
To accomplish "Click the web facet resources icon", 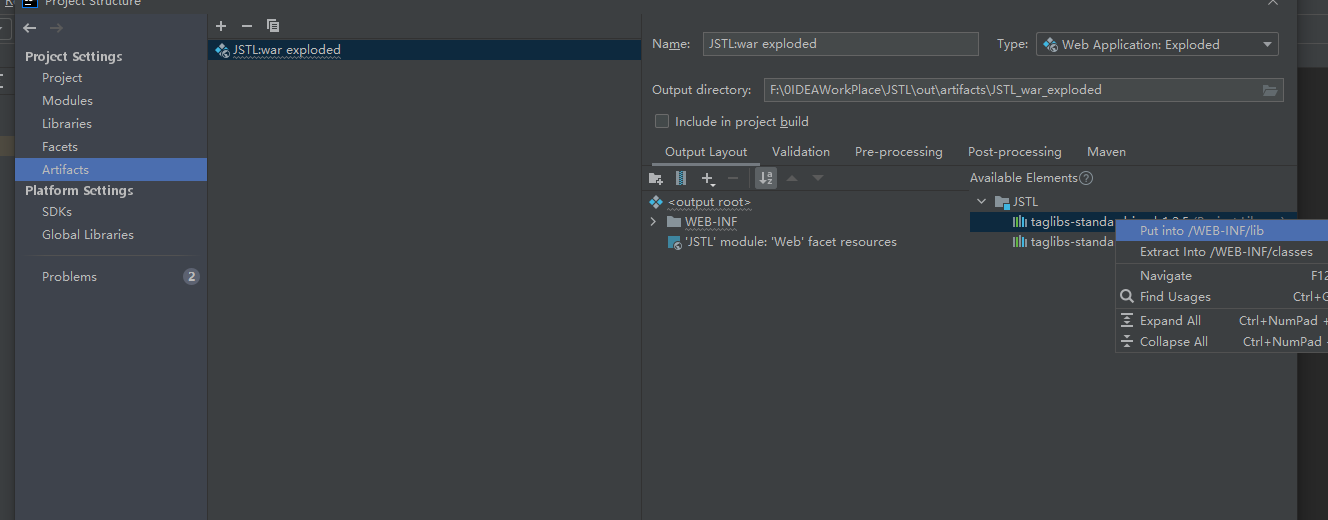I will [675, 242].
